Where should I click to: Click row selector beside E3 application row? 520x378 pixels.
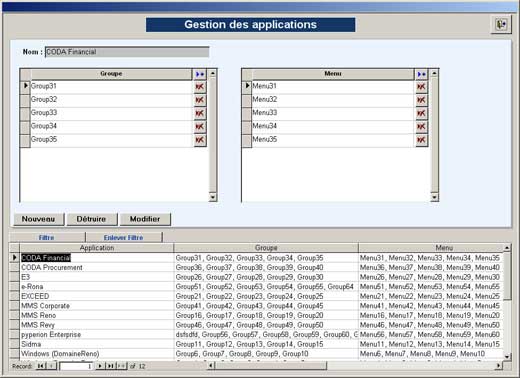15,277
